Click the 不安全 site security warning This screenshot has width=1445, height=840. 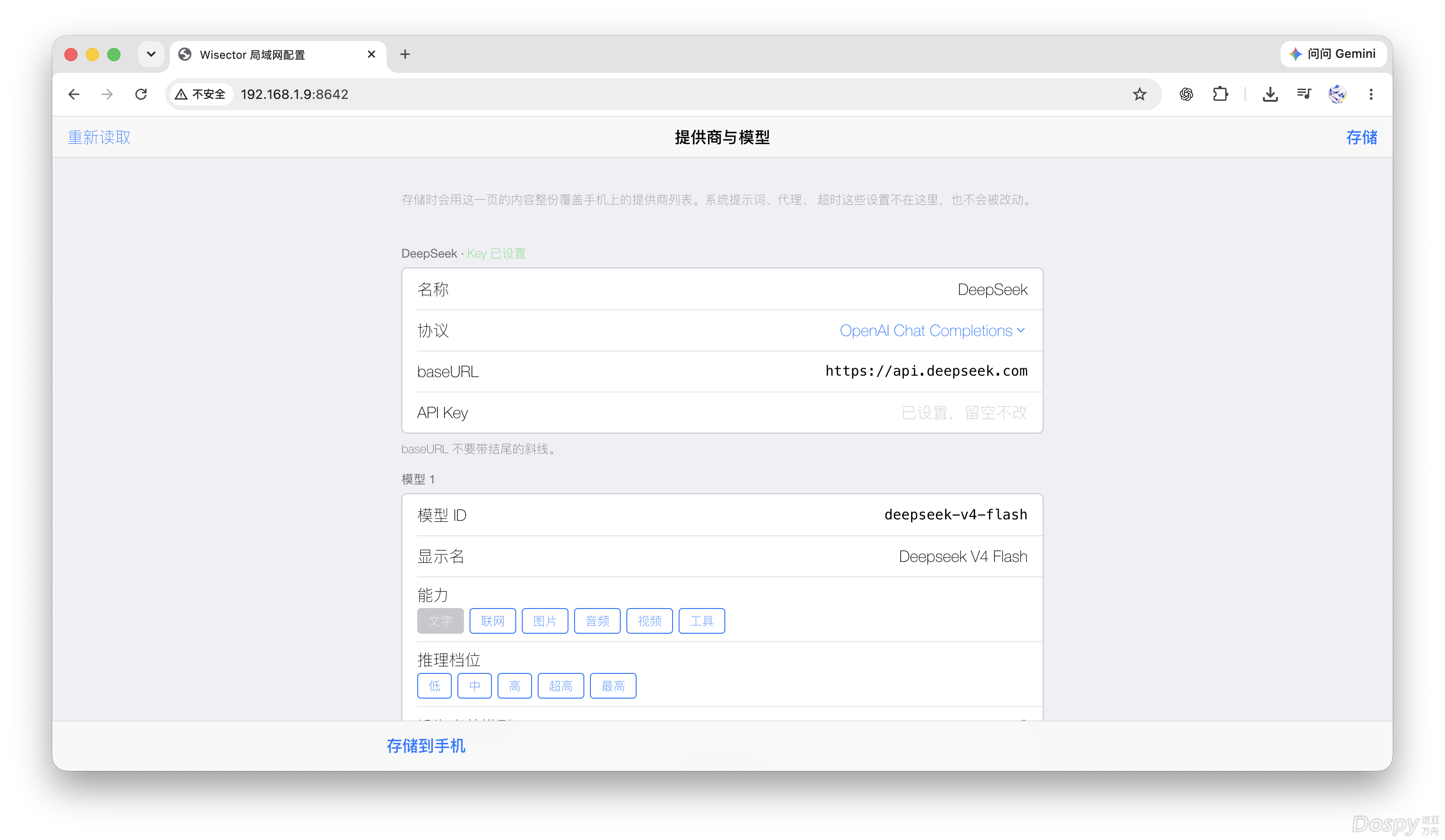point(200,94)
